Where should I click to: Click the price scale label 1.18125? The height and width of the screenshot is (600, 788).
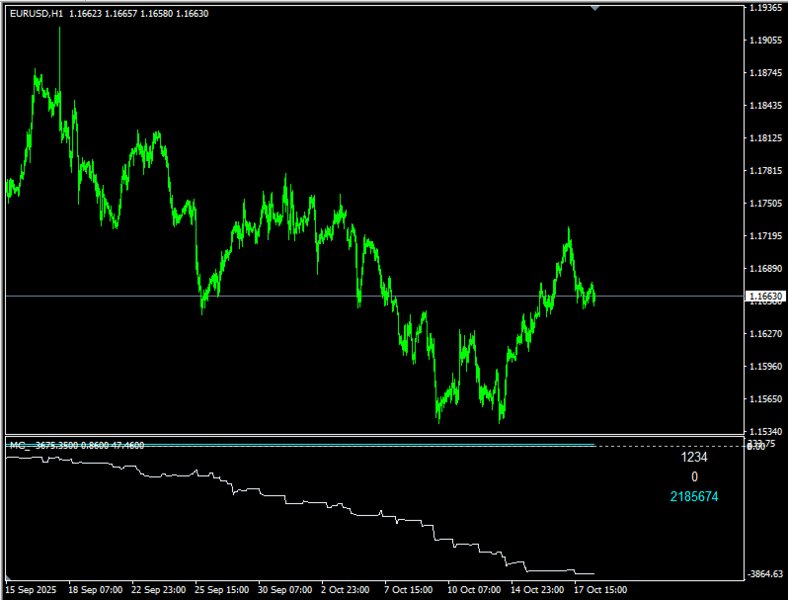click(766, 138)
